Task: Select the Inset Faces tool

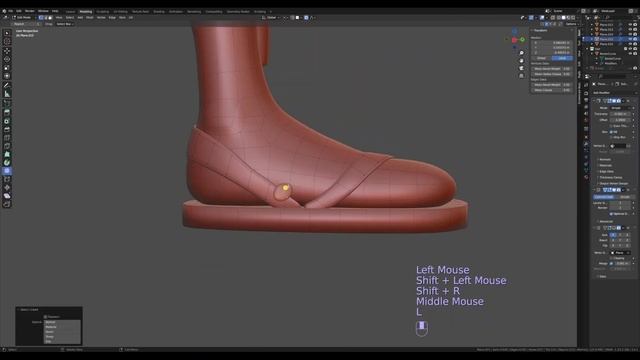Action: tap(7, 121)
